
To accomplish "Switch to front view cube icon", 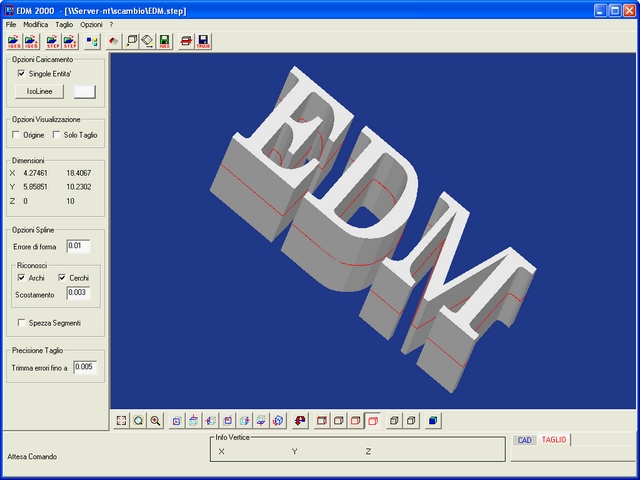I will click(x=177, y=420).
